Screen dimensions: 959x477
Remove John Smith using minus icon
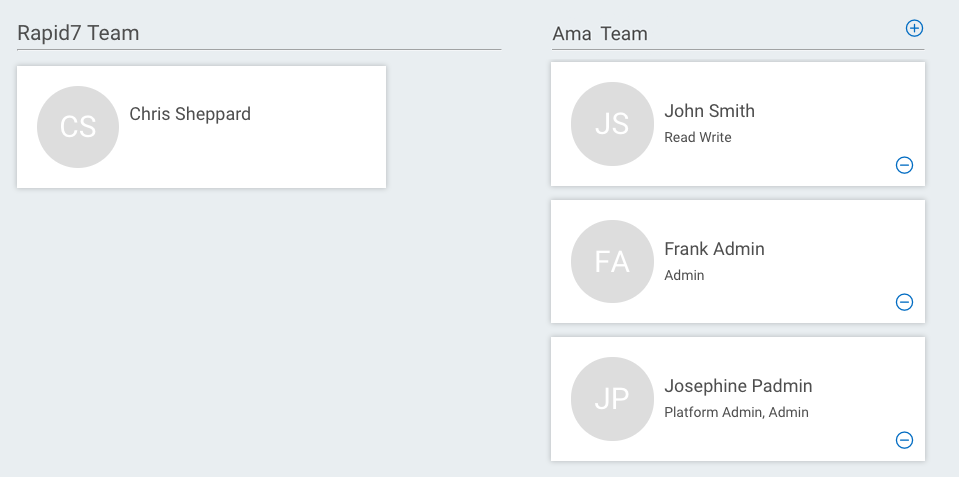coord(904,165)
